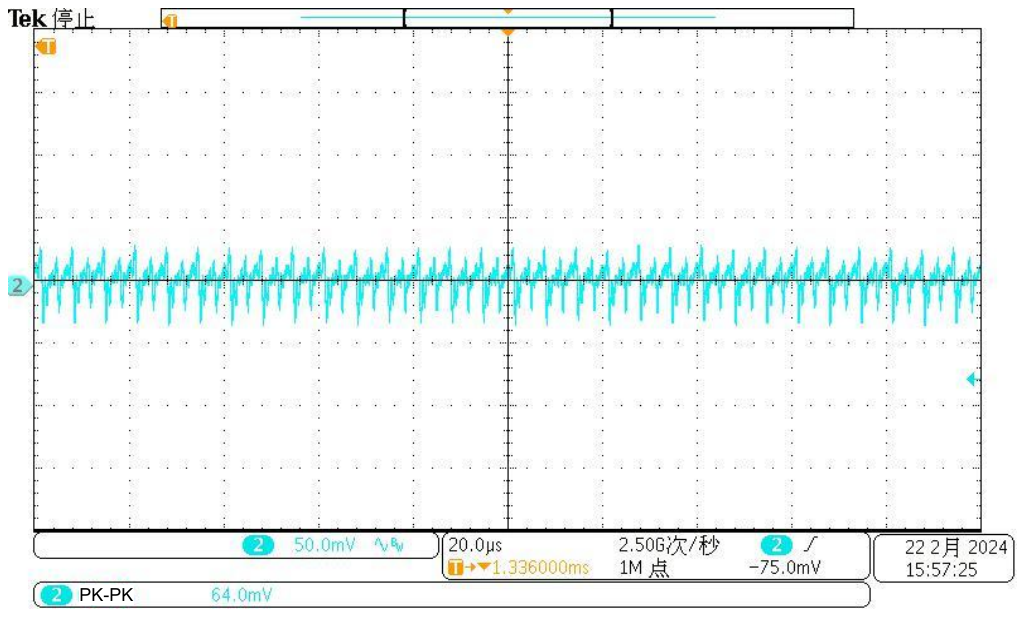Click the cyan trigger level arrow
This screenshot has height=617, width=1025.
coord(972,379)
